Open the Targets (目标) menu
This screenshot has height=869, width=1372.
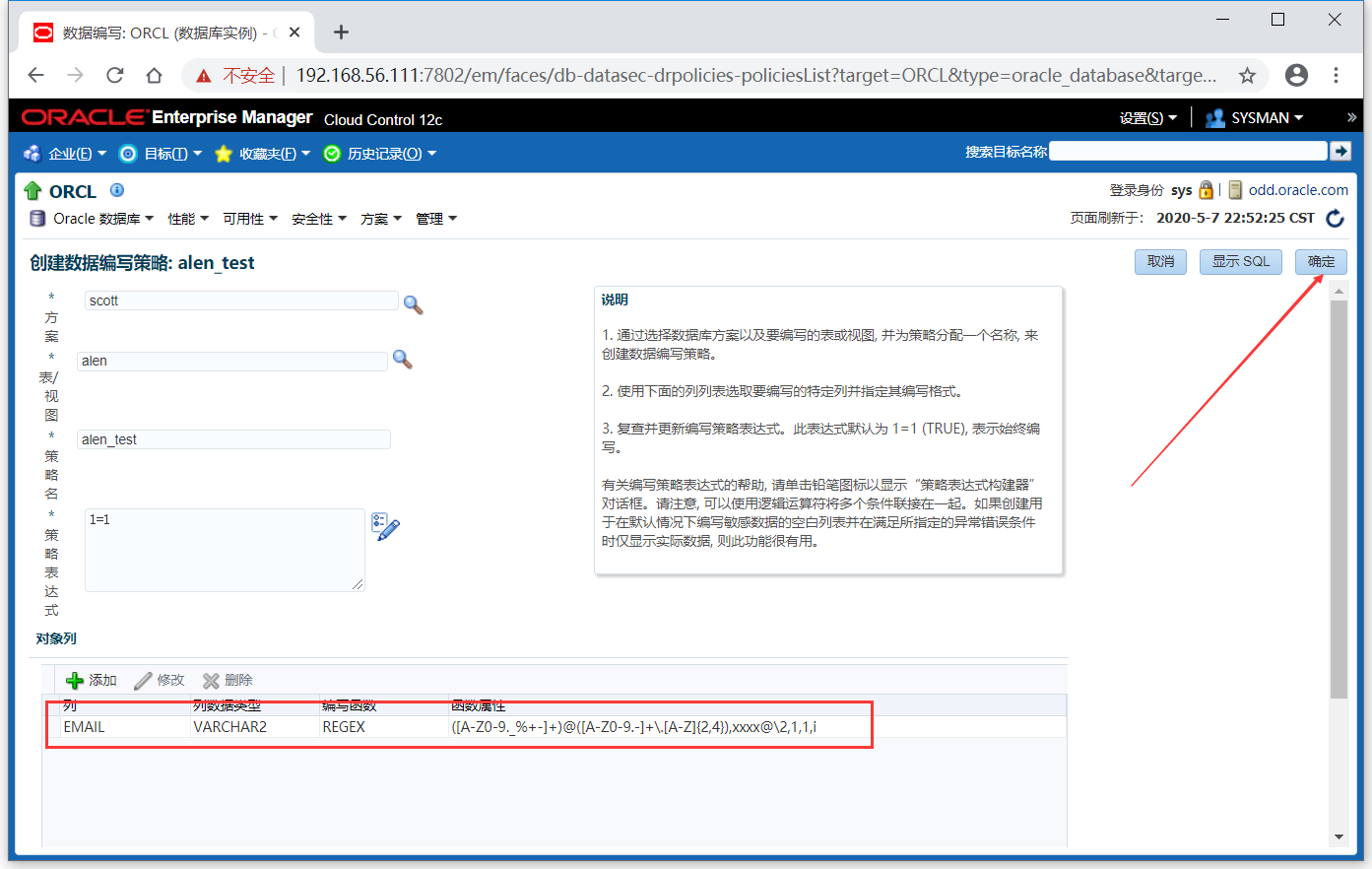click(162, 154)
